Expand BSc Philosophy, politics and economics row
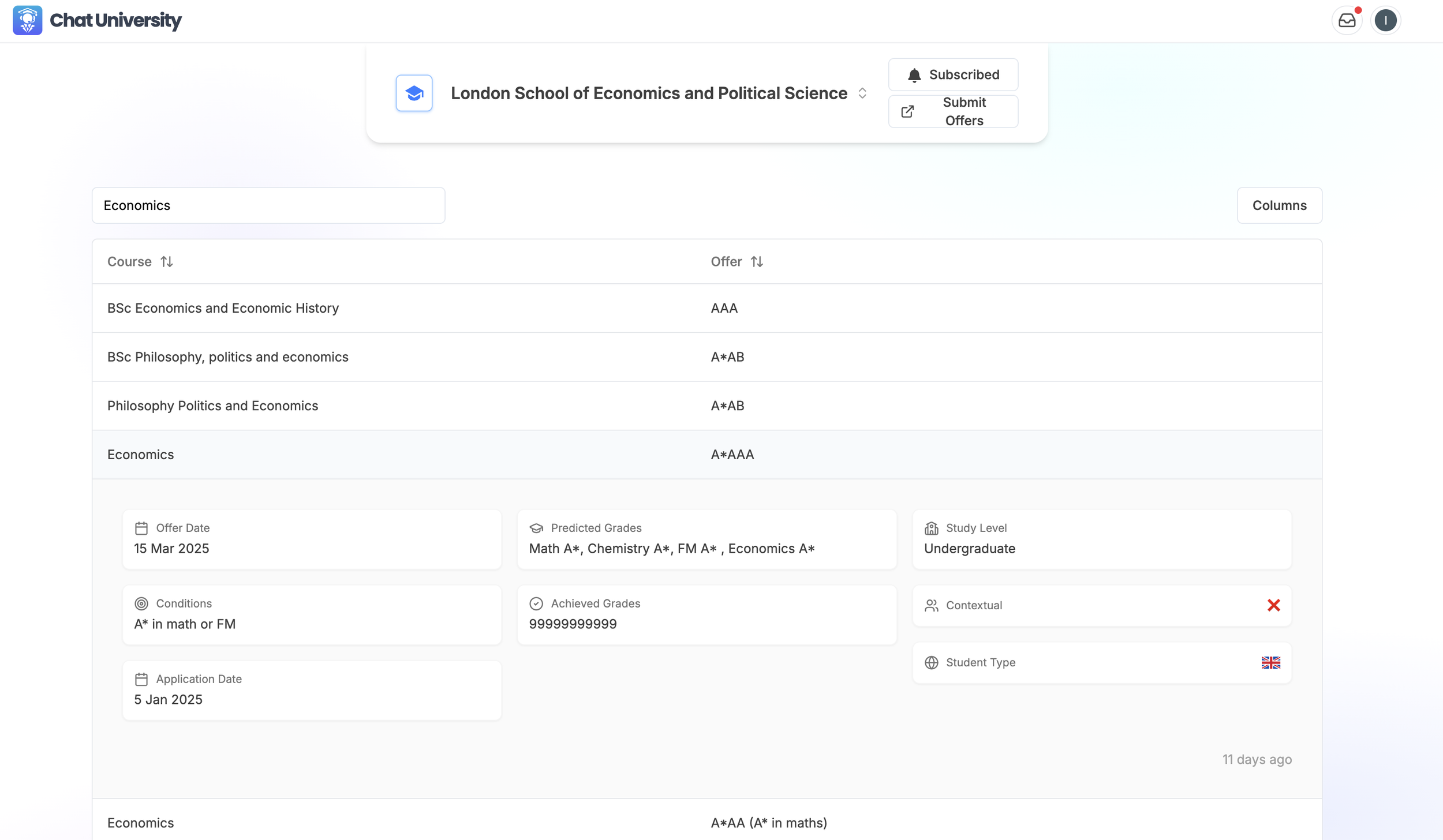1443x840 pixels. [x=706, y=357]
